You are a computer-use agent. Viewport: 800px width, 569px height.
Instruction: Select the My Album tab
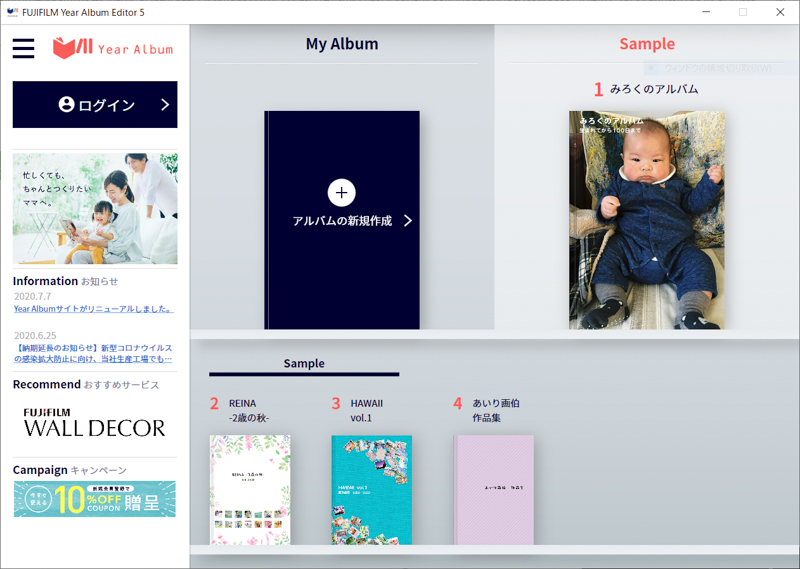342,44
